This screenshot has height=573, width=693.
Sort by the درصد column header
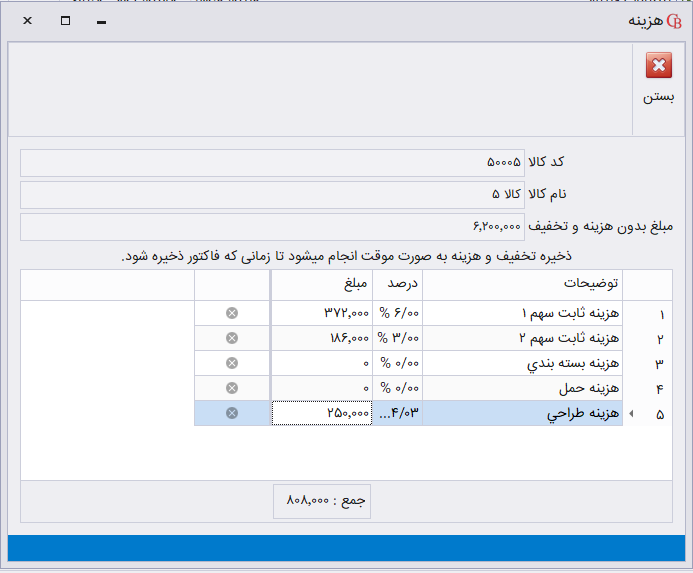point(396,284)
